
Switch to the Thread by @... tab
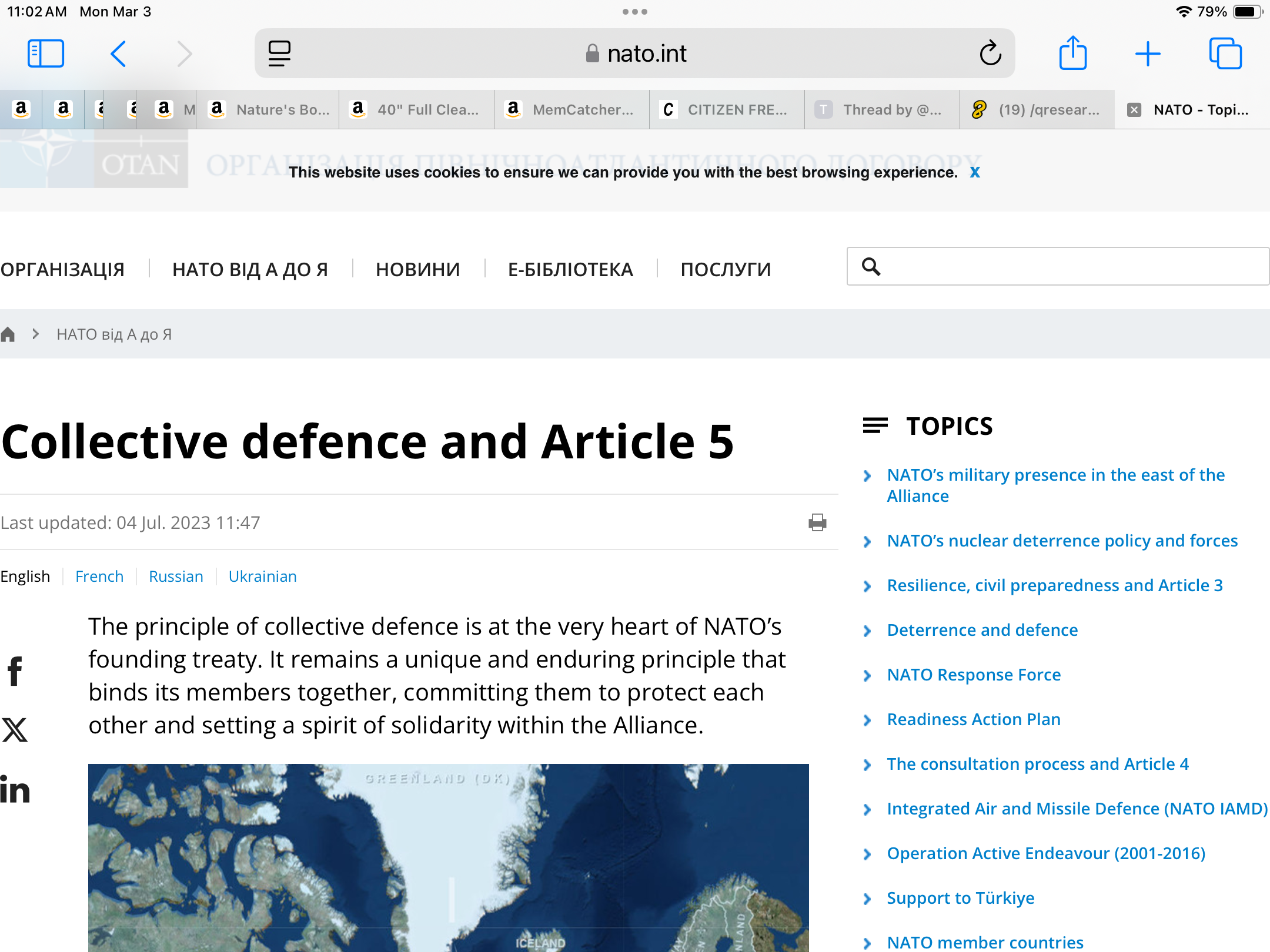(882, 109)
